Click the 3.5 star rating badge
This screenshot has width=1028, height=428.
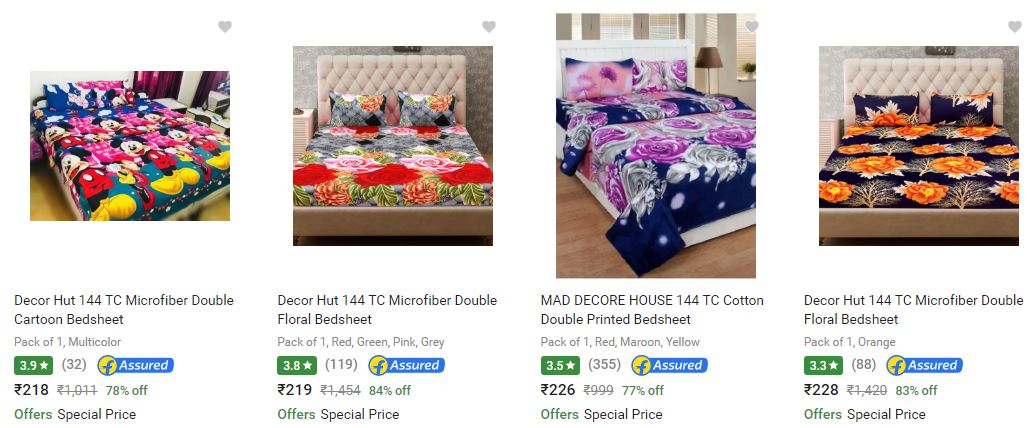point(561,365)
